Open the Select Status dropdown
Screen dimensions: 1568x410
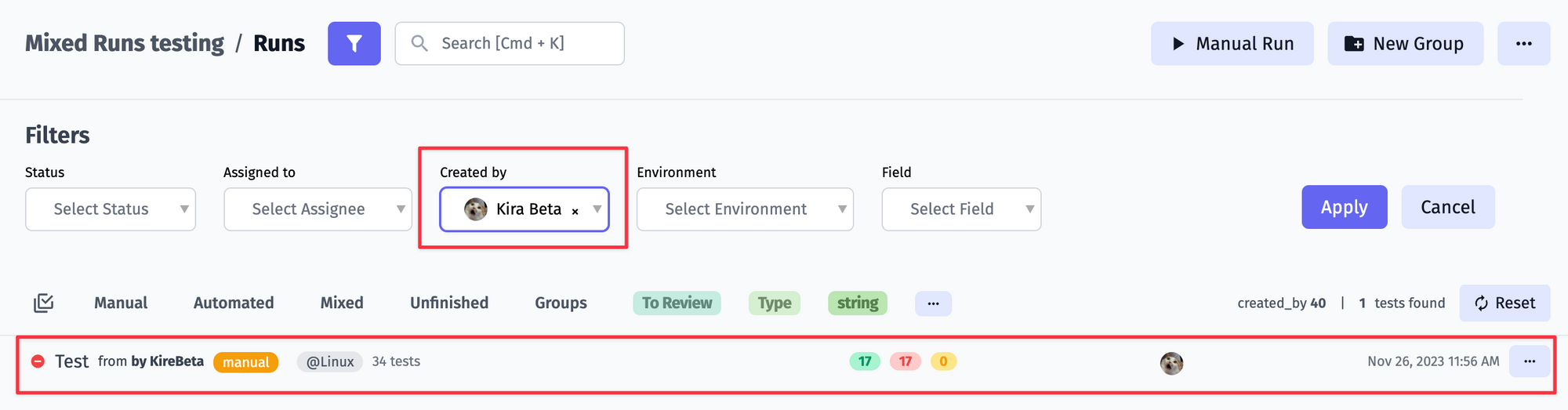pos(111,209)
